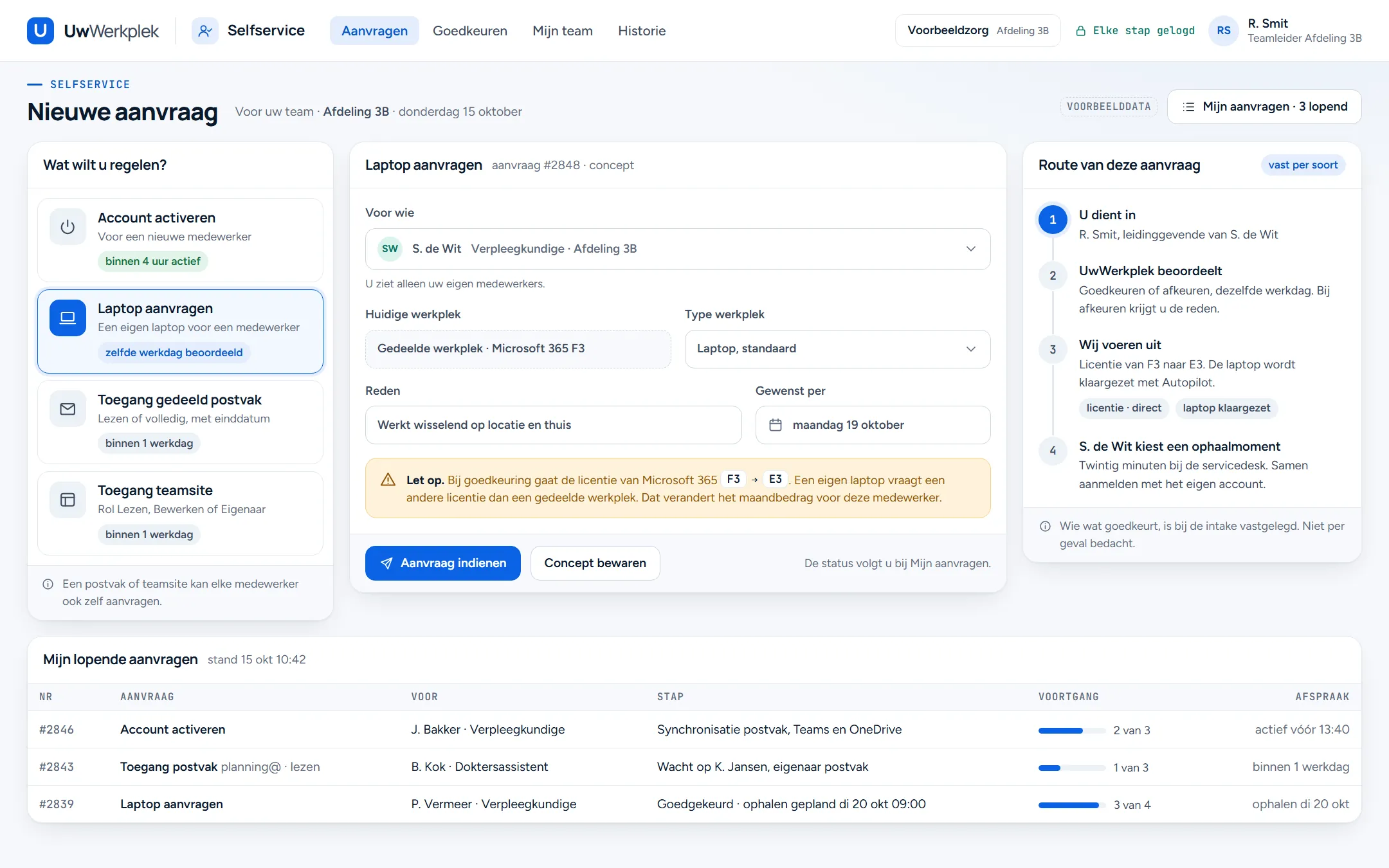Click the warning triangle icon in Let op notice
Viewport: 1389px width, 868px height.
[388, 480]
